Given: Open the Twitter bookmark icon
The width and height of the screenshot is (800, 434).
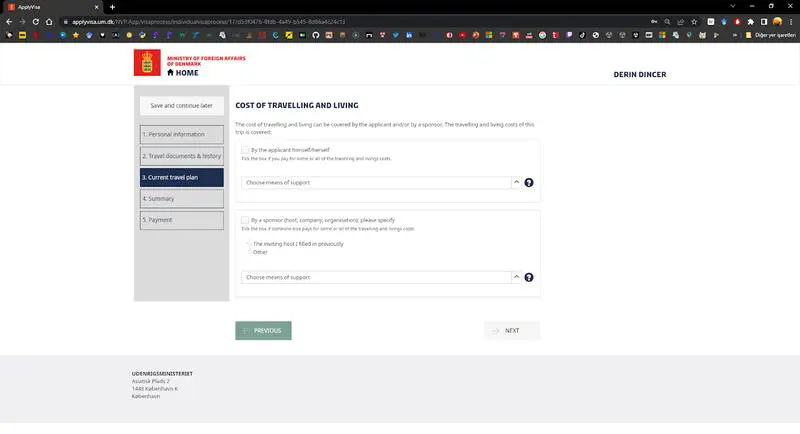Looking at the screenshot, I should (x=395, y=35).
